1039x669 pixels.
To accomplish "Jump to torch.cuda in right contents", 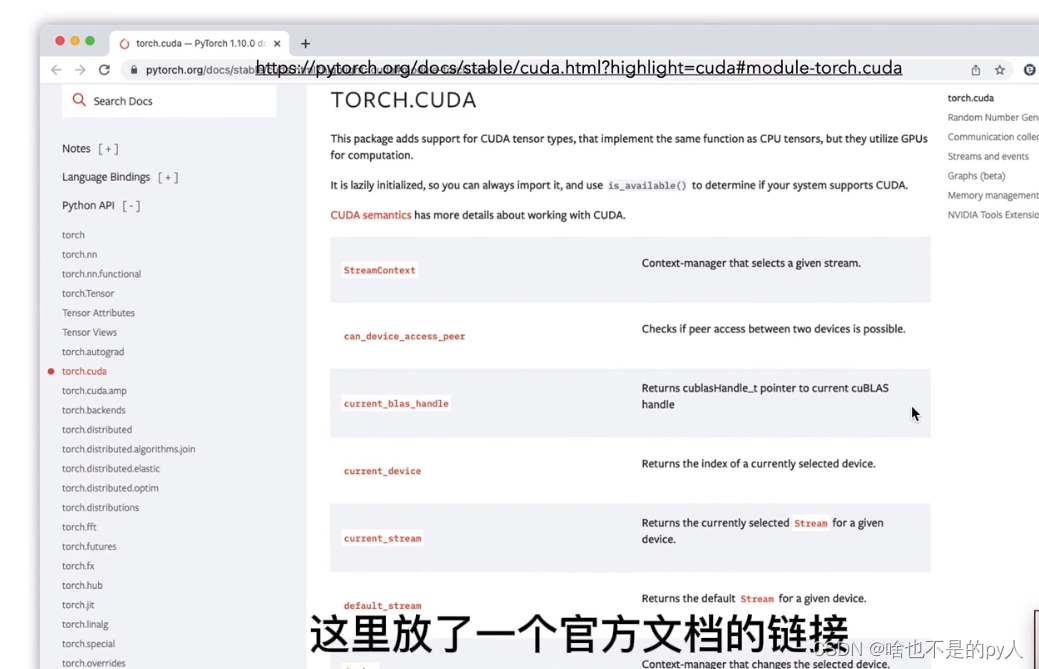I will (970, 98).
